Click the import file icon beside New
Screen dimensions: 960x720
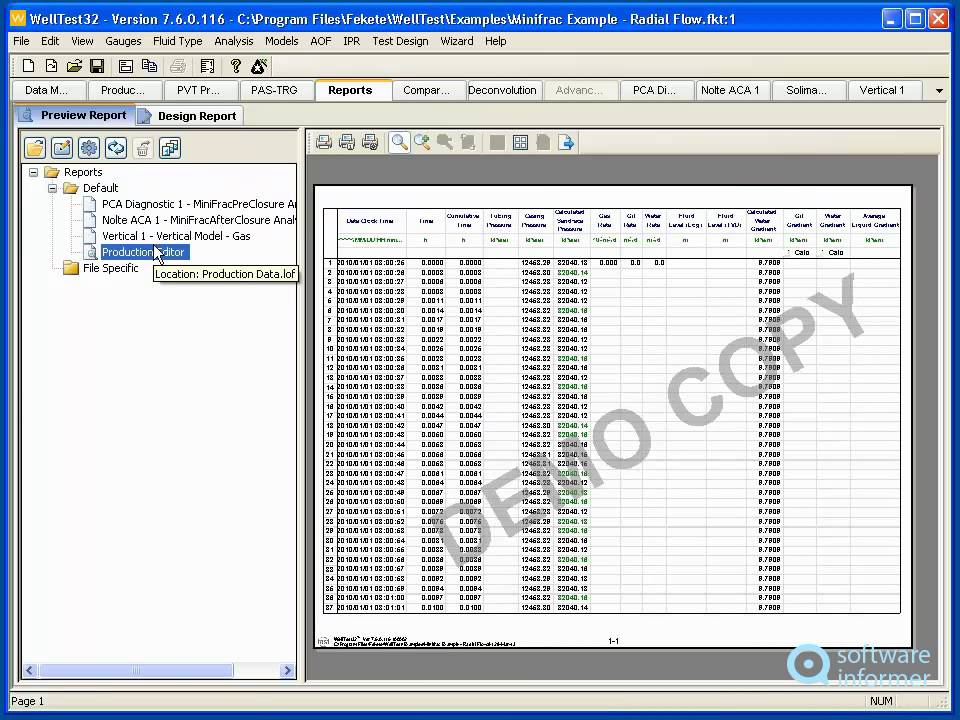click(x=51, y=66)
